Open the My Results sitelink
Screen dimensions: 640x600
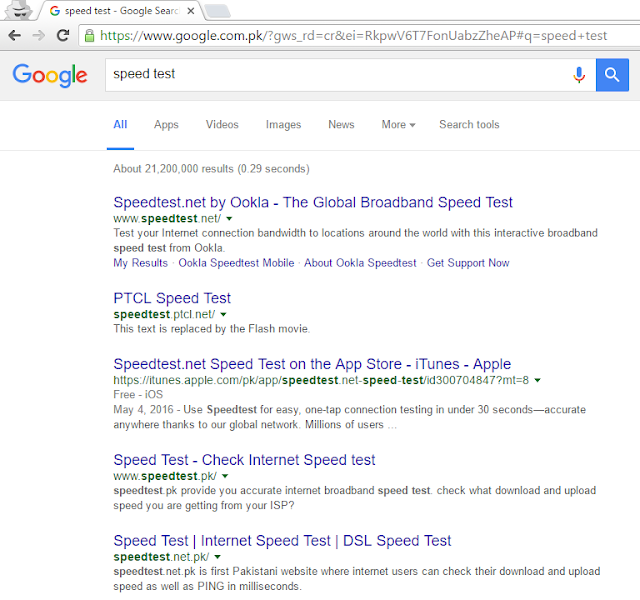[x=140, y=263]
